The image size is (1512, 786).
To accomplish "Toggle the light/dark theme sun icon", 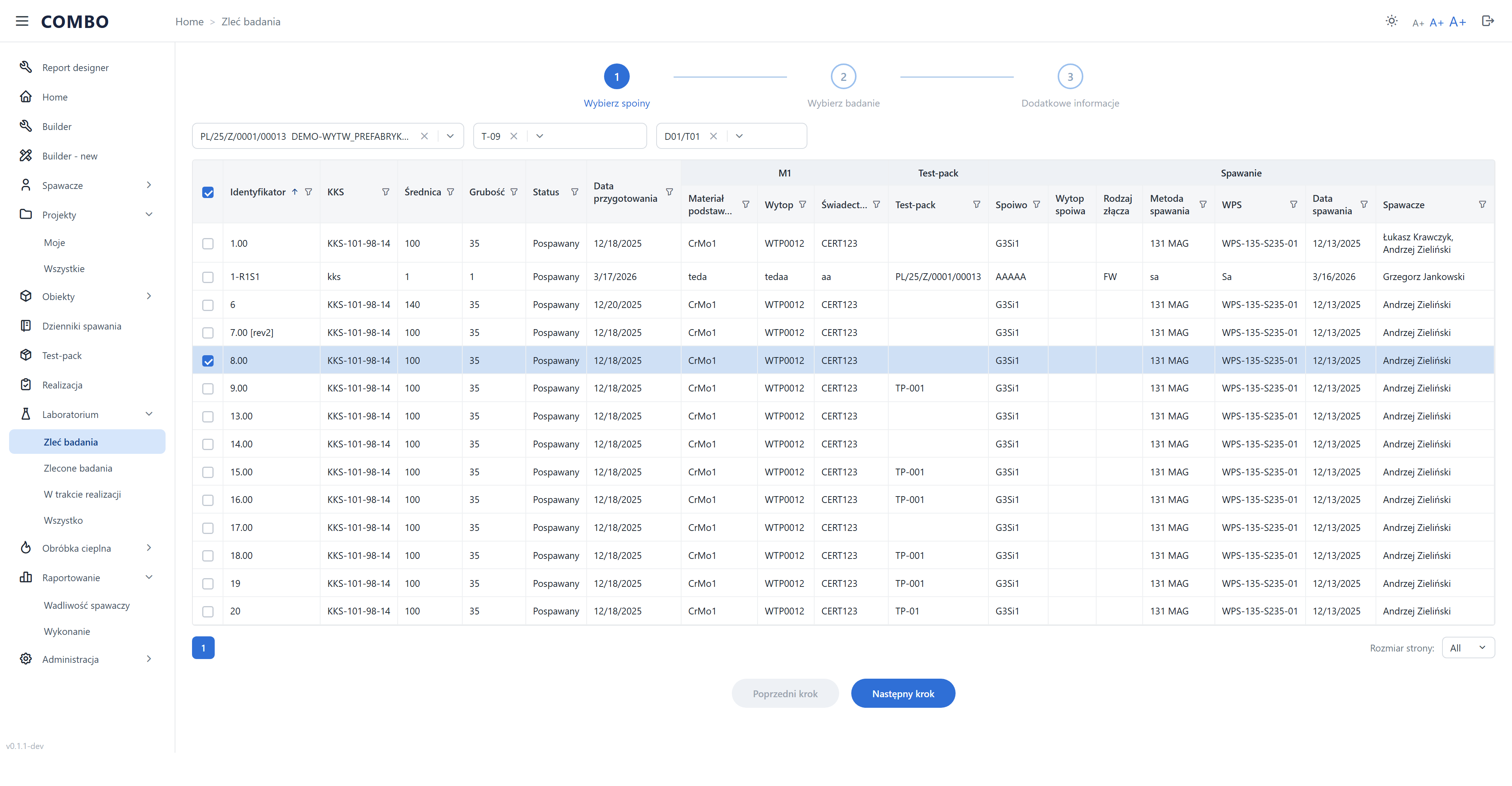I will pyautogui.click(x=1391, y=21).
